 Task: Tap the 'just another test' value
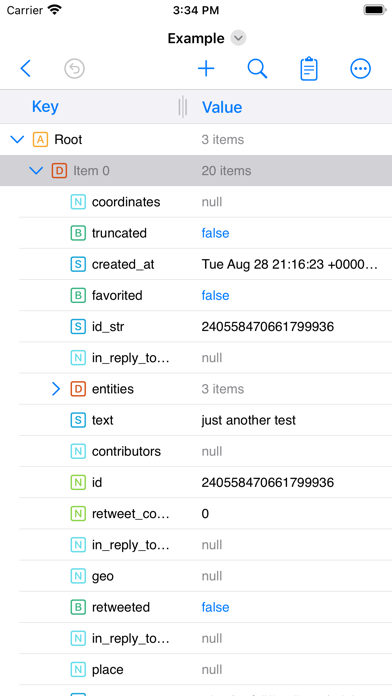[249, 420]
